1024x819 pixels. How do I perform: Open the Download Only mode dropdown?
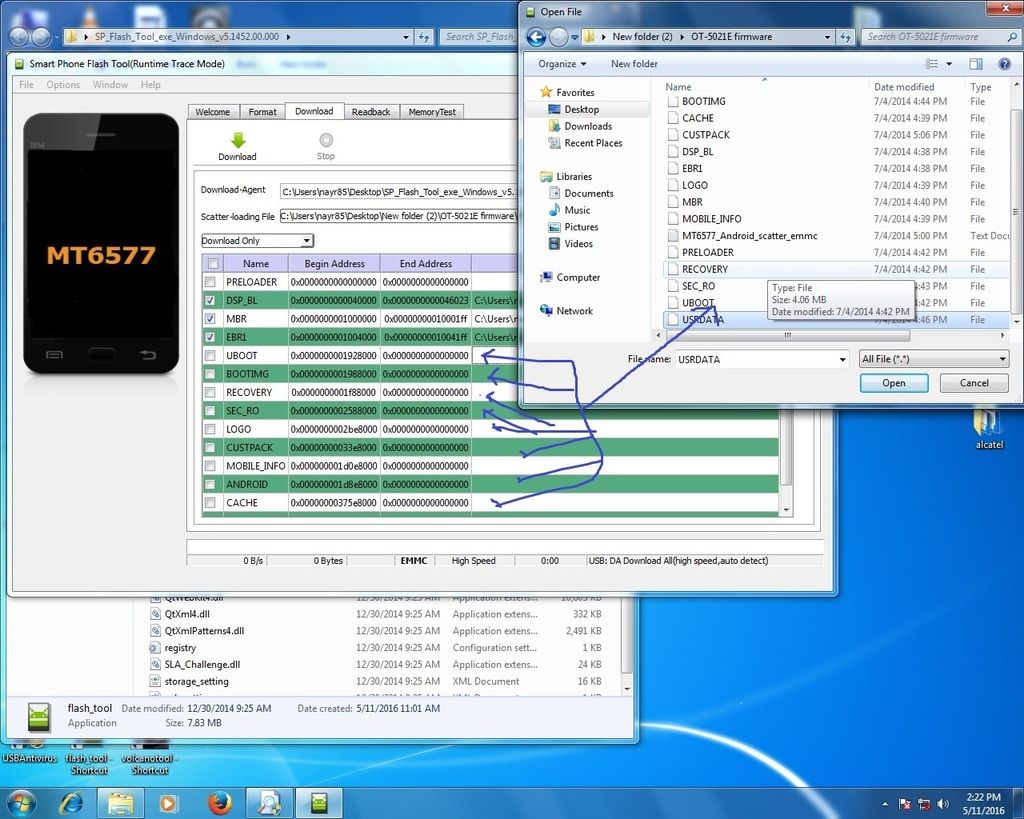pyautogui.click(x=257, y=241)
